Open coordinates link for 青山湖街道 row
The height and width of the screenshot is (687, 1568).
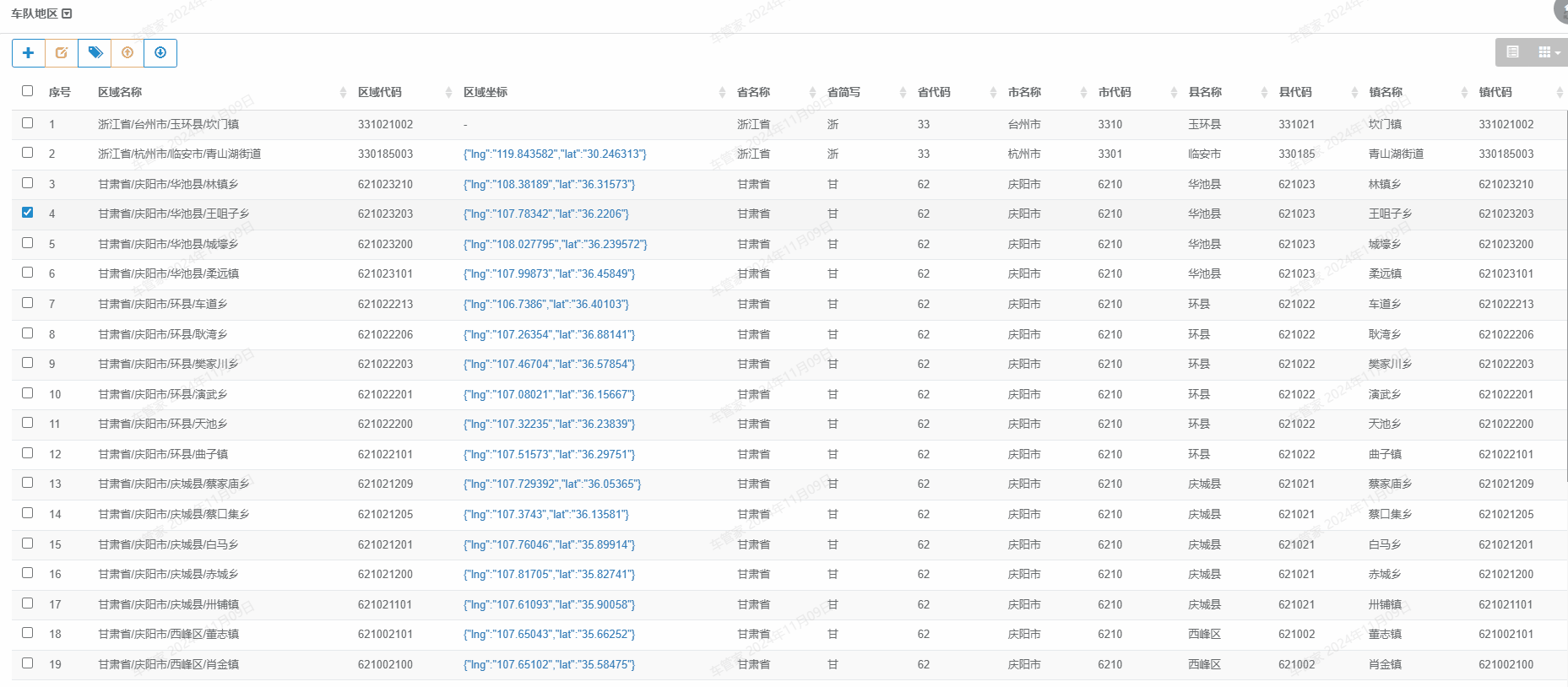point(555,154)
